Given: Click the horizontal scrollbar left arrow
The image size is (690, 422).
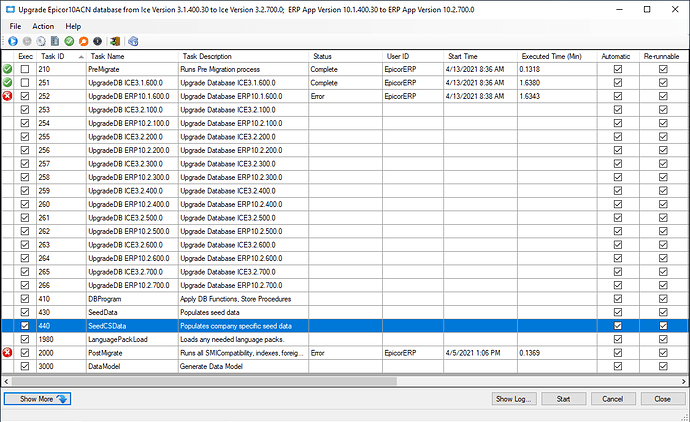Looking at the screenshot, I should pyautogui.click(x=6, y=381).
